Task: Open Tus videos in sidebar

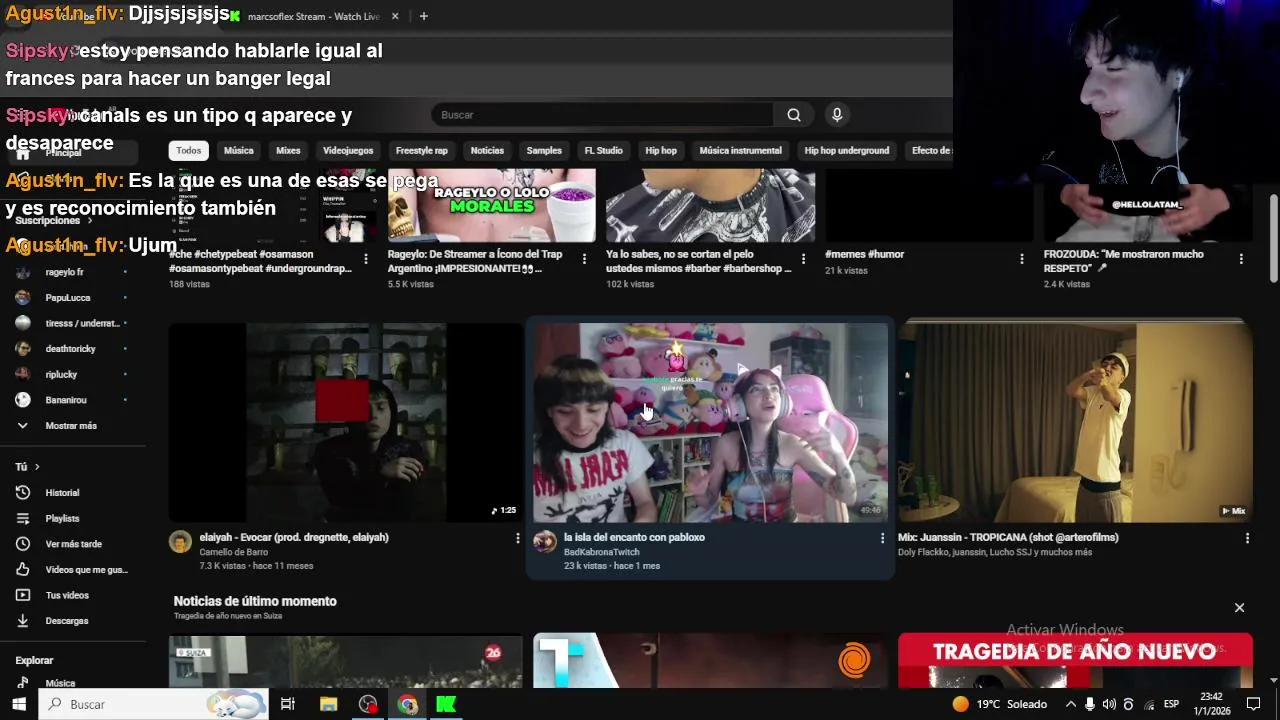Action: coord(66,595)
